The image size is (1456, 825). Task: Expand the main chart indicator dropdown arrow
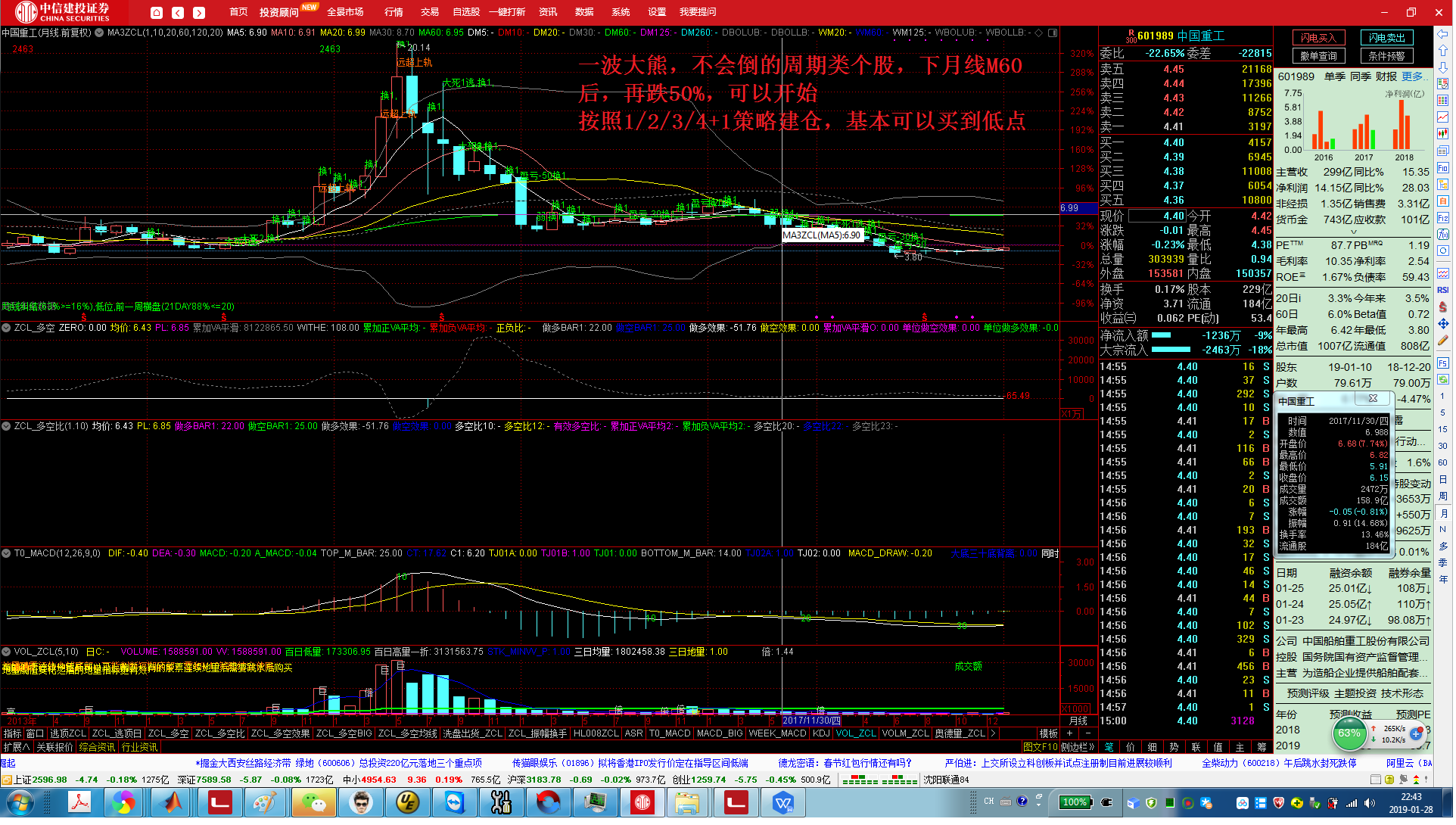tap(99, 33)
